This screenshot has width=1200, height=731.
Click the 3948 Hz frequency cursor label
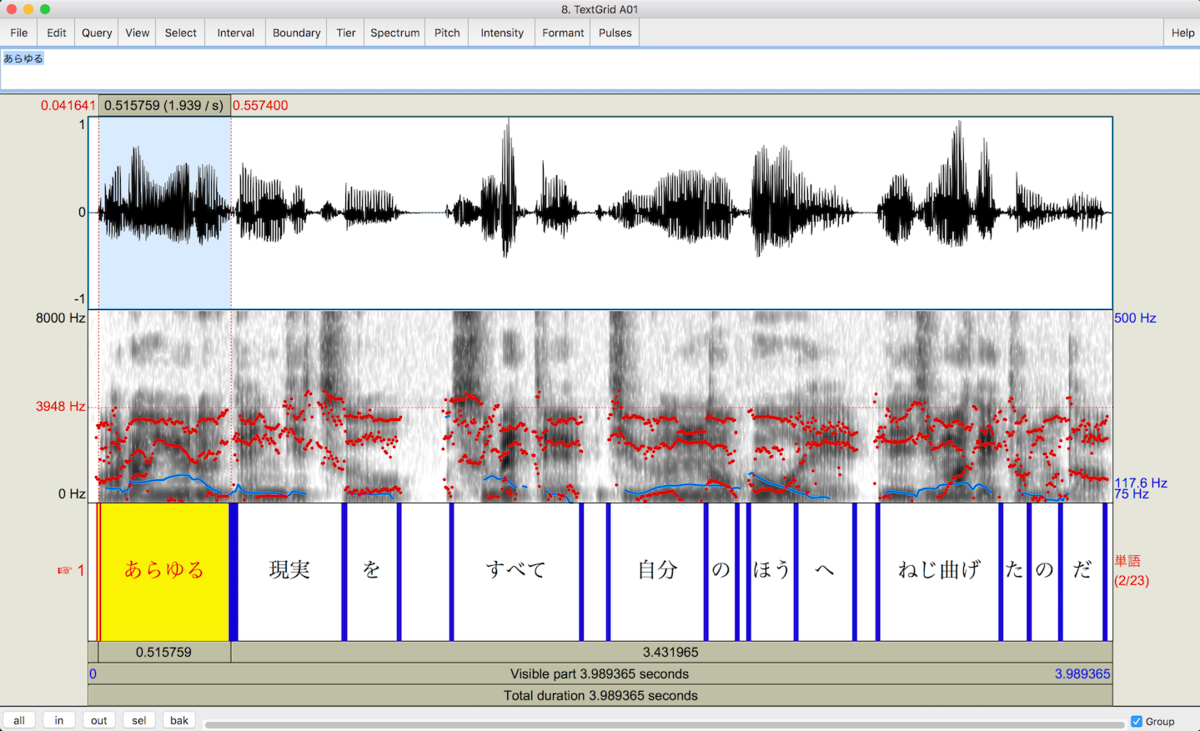tap(62, 407)
